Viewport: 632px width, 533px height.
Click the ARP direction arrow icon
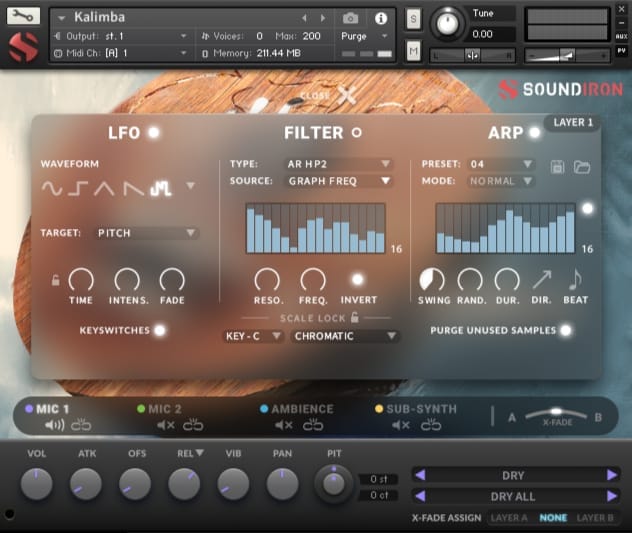(x=541, y=280)
